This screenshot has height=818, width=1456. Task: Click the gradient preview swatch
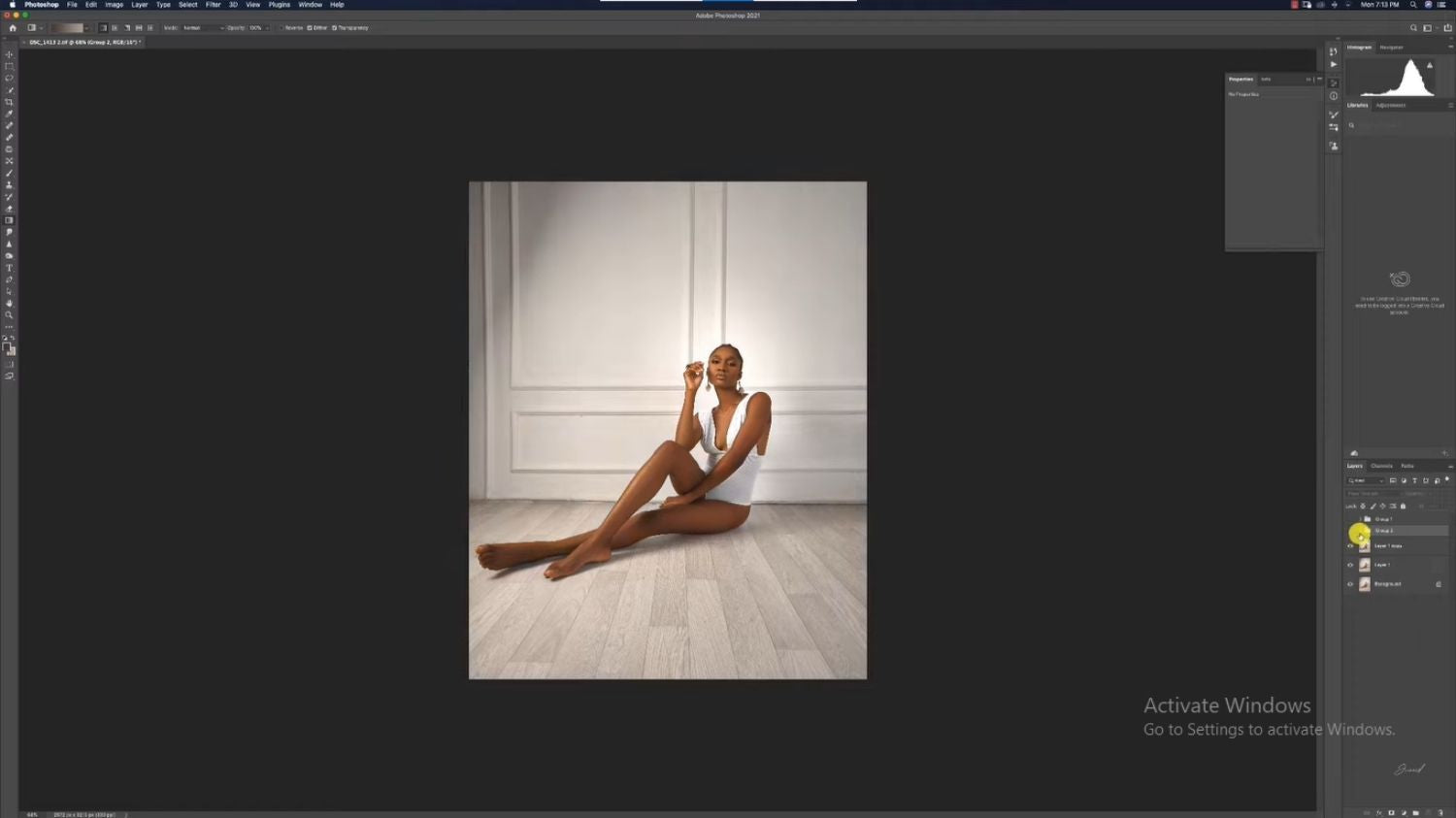[x=68, y=27]
